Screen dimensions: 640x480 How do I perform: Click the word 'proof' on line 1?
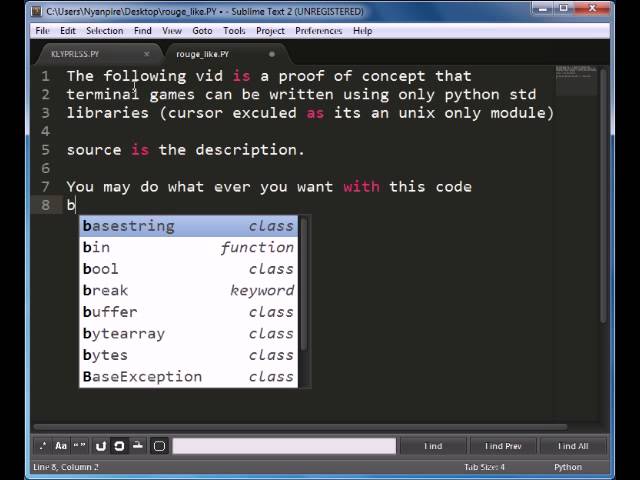point(301,76)
